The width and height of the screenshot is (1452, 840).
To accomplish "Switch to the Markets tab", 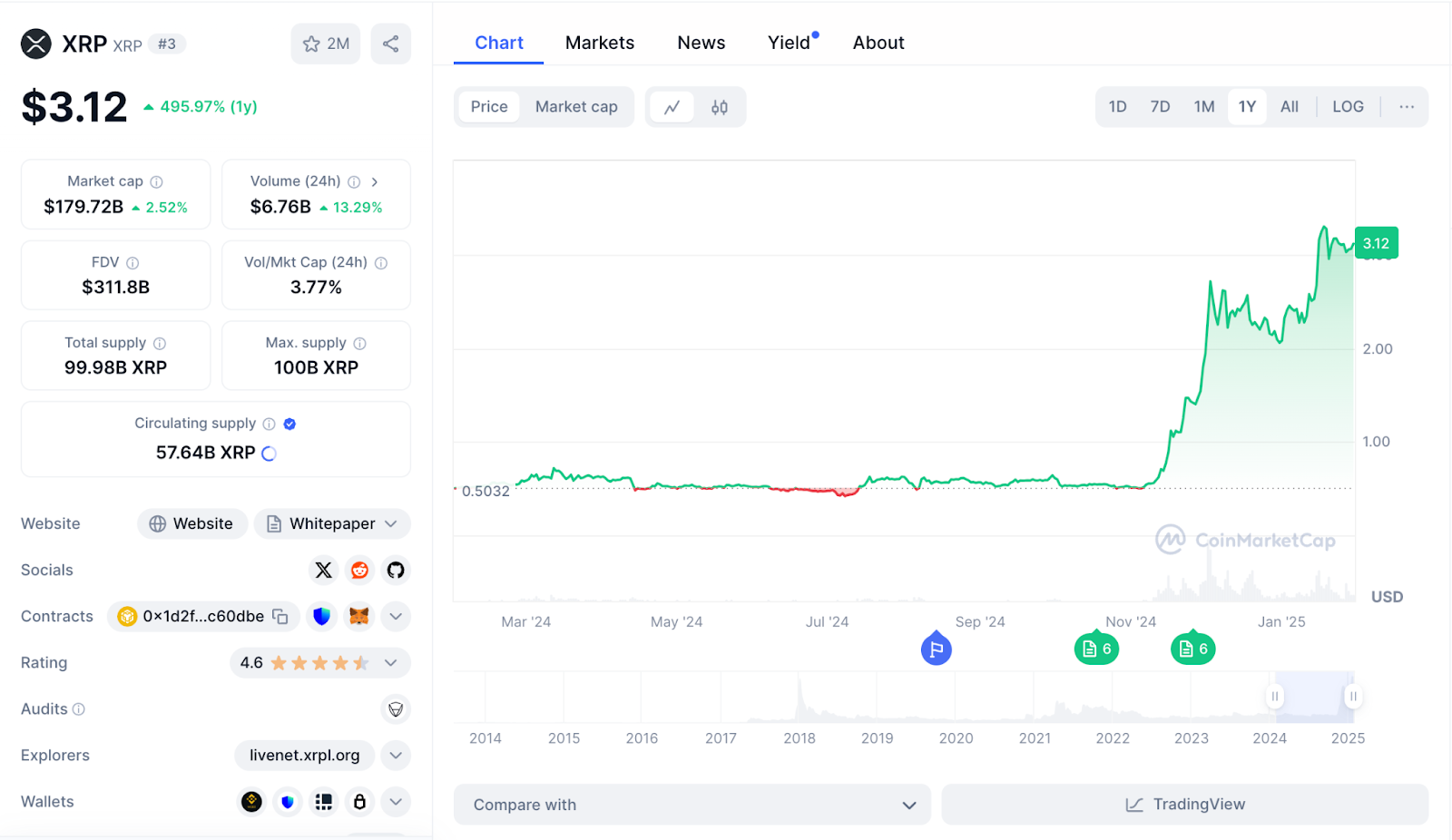I will (x=600, y=43).
